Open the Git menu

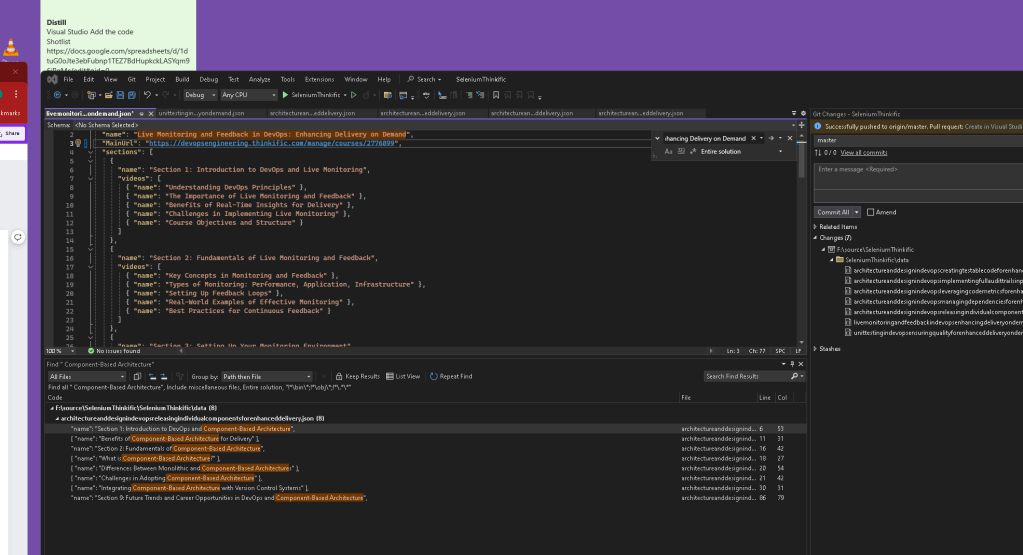[132, 80]
